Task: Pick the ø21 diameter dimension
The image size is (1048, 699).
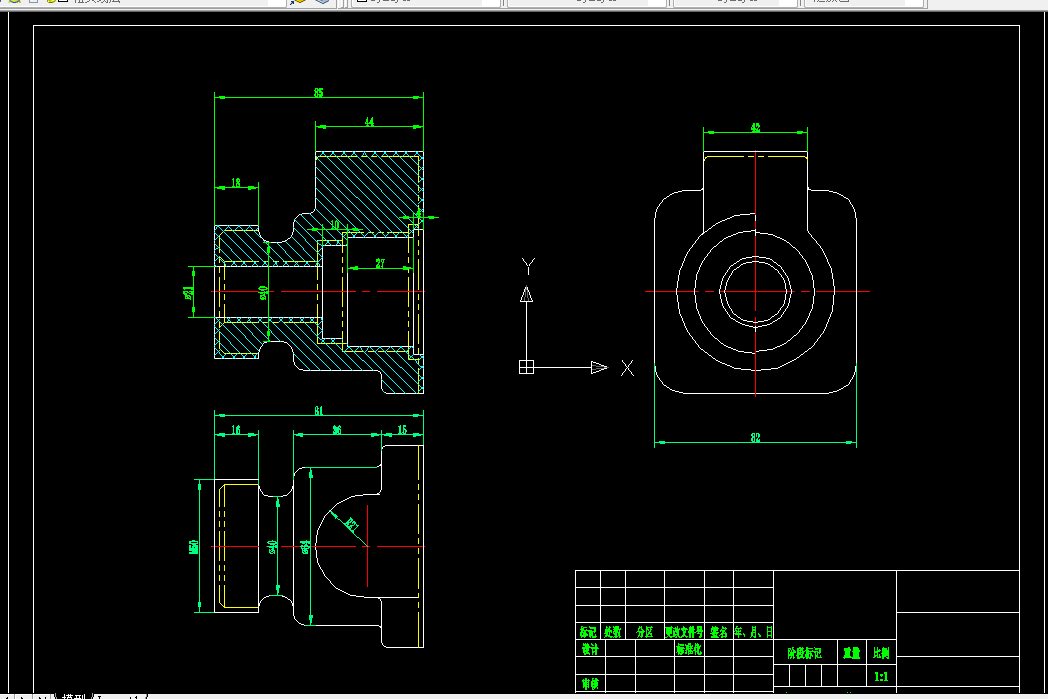Action: tap(189, 292)
